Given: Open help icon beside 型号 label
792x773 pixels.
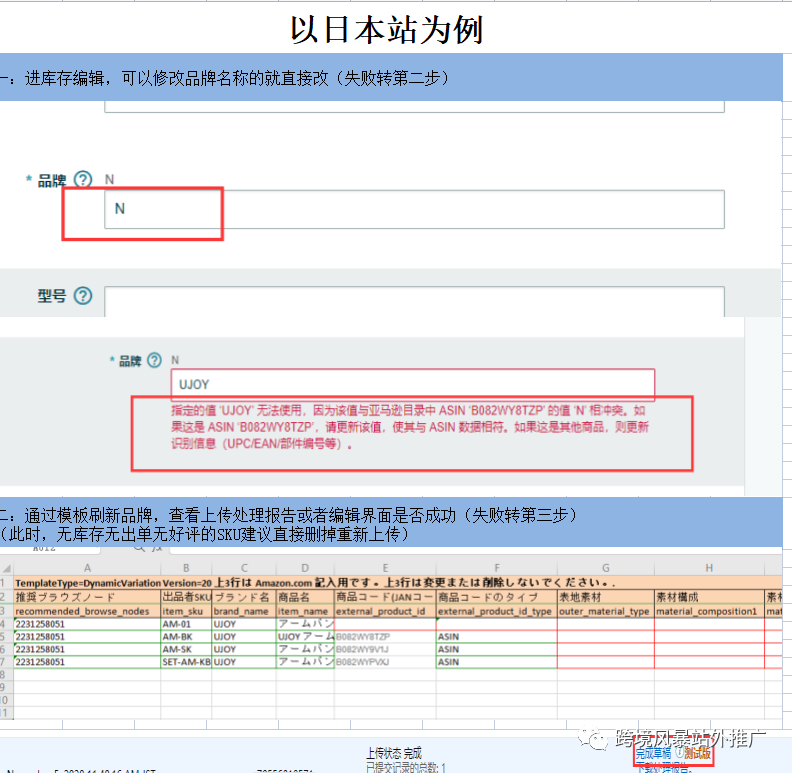Looking at the screenshot, I should [83, 296].
